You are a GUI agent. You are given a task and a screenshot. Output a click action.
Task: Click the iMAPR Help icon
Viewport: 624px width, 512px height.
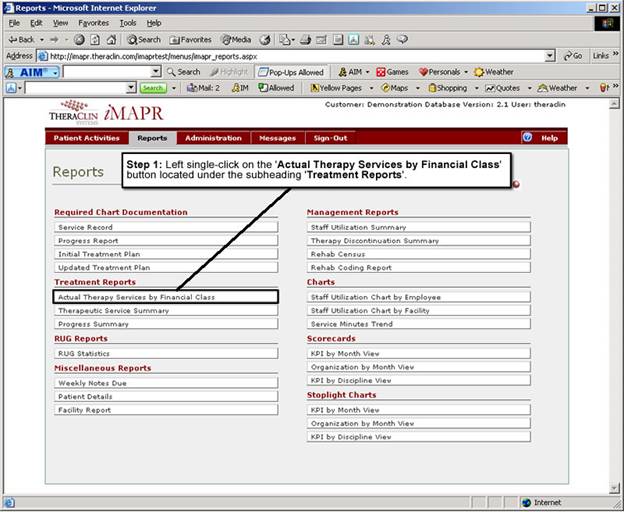tap(527, 138)
